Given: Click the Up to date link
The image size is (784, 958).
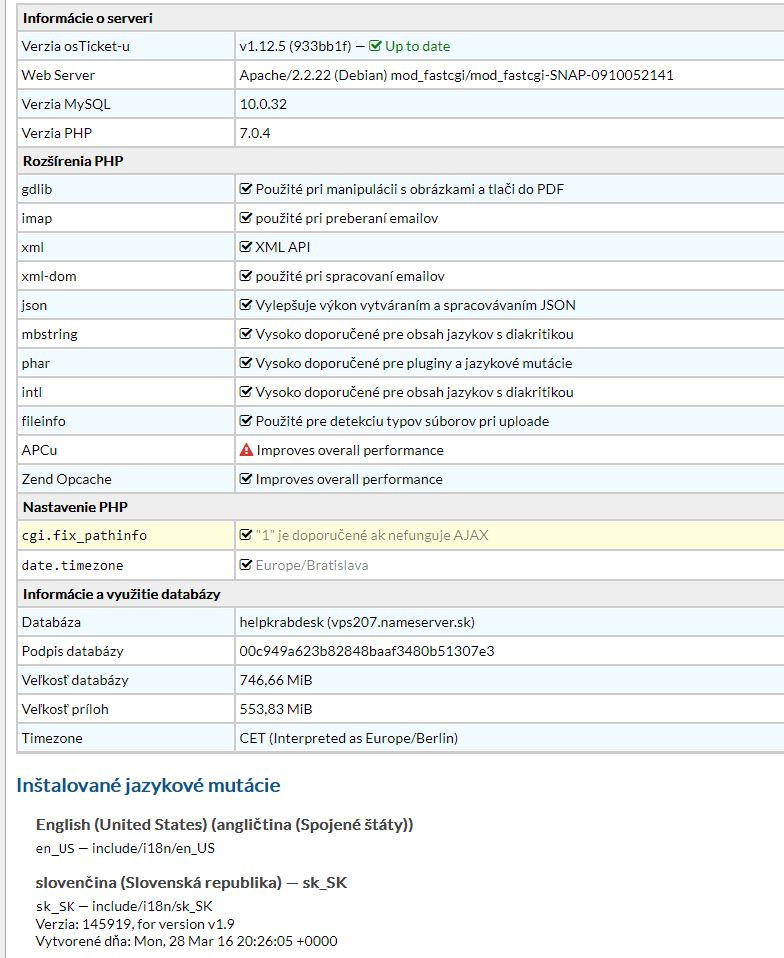Looking at the screenshot, I should point(417,46).
